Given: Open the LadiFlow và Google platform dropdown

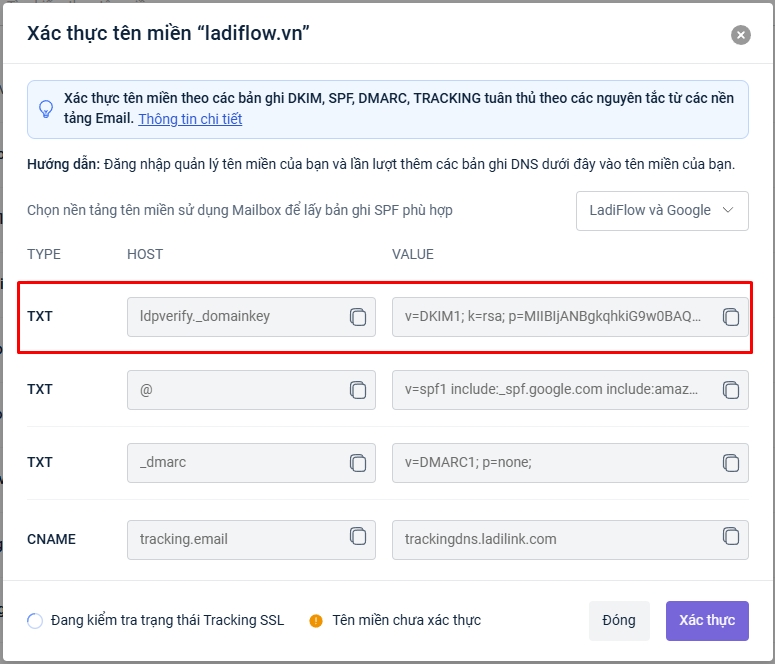Looking at the screenshot, I should coord(662,210).
